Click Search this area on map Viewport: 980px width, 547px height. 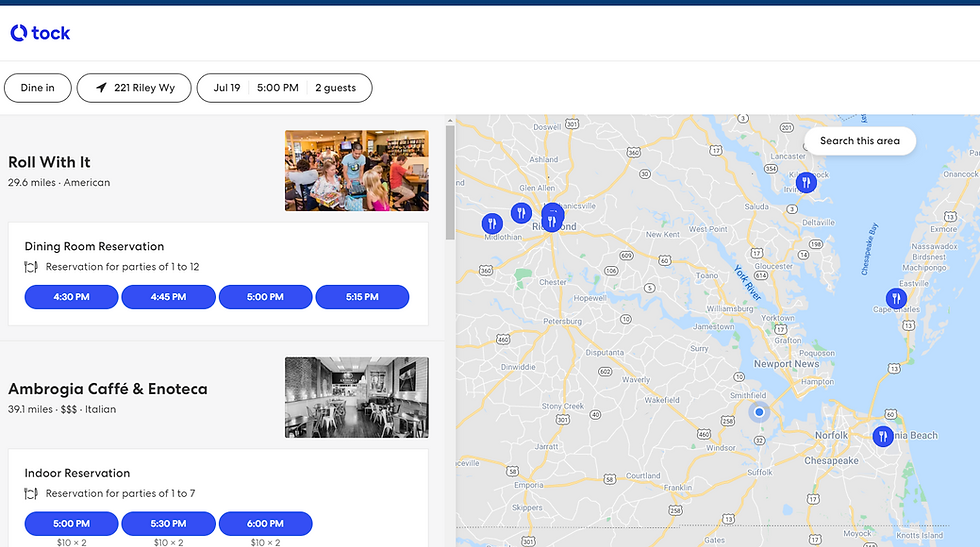point(860,141)
